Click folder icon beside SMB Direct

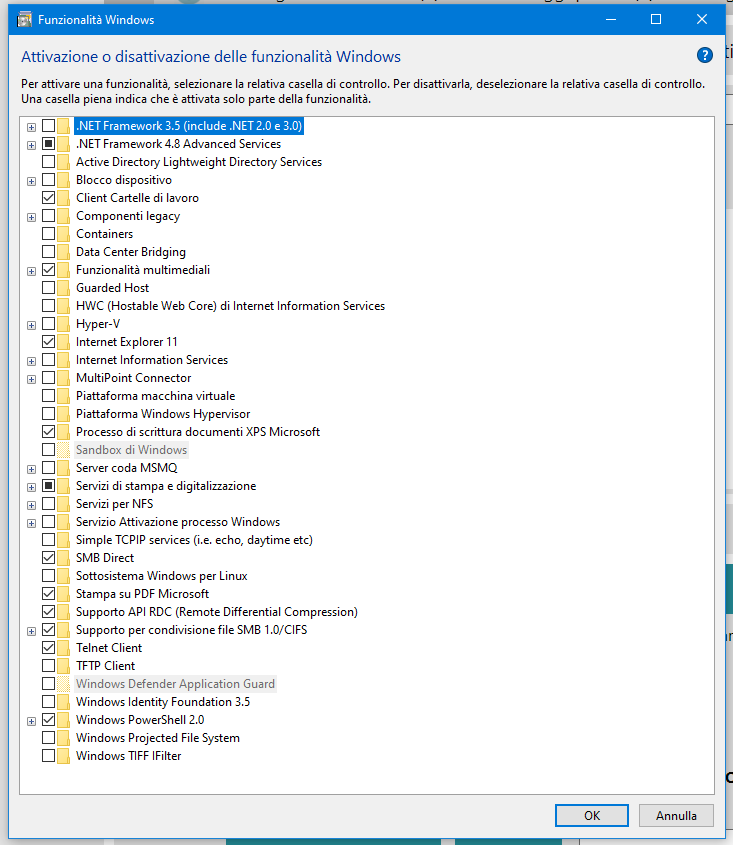[x=64, y=558]
